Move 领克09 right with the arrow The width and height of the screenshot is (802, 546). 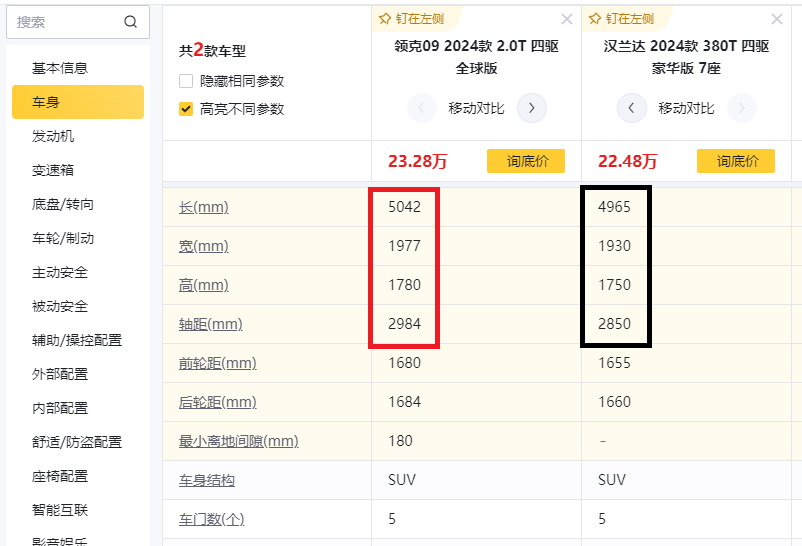532,108
